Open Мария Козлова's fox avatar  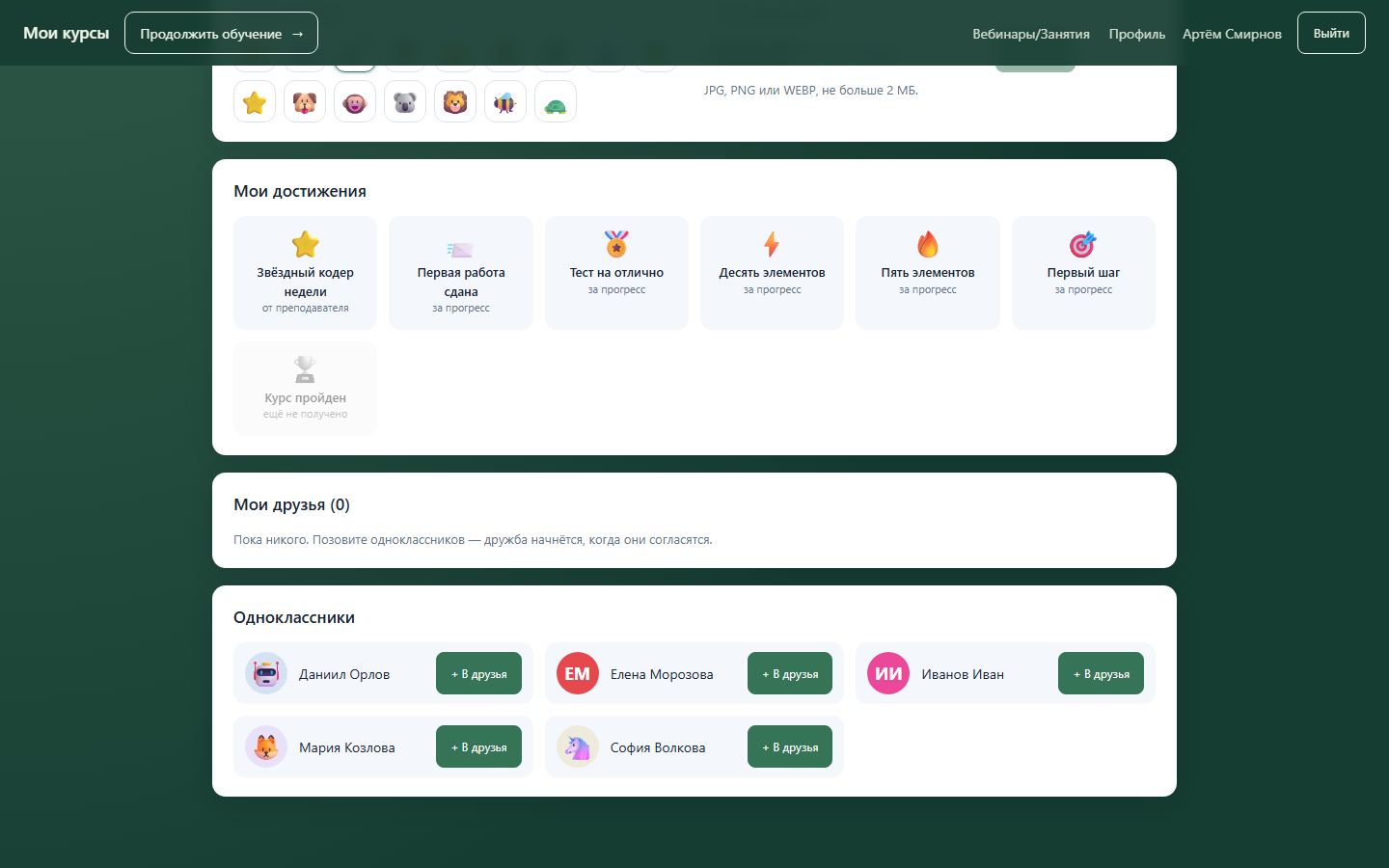point(266,746)
